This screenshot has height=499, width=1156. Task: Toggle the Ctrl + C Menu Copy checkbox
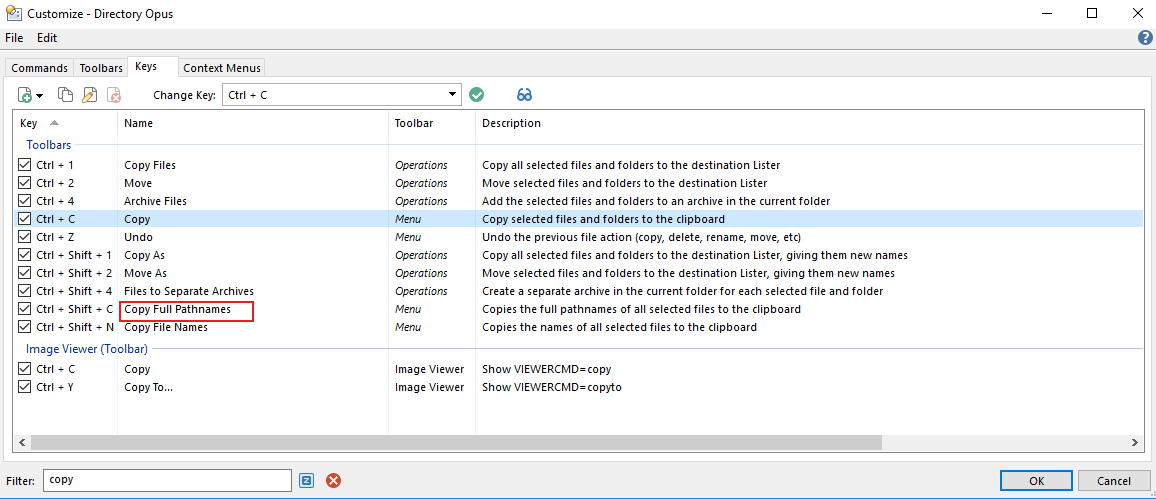coord(25,219)
